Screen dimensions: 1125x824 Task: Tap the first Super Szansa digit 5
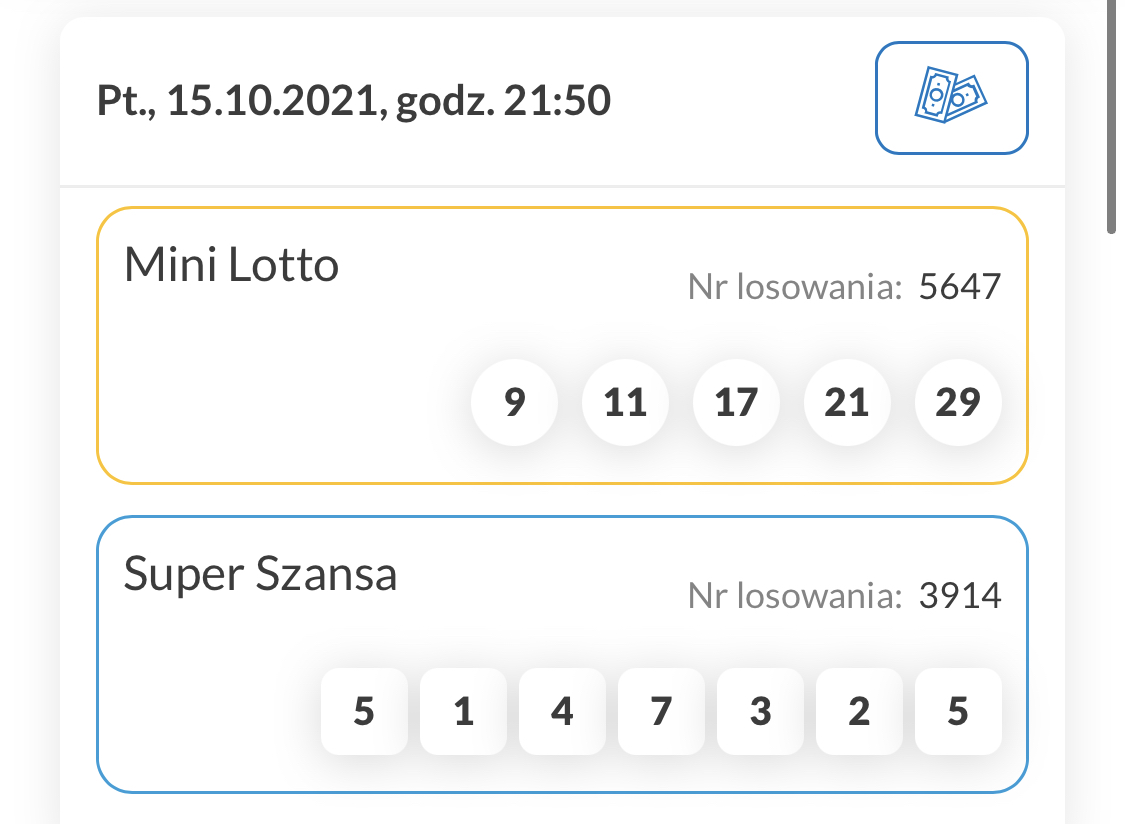pyautogui.click(x=364, y=712)
